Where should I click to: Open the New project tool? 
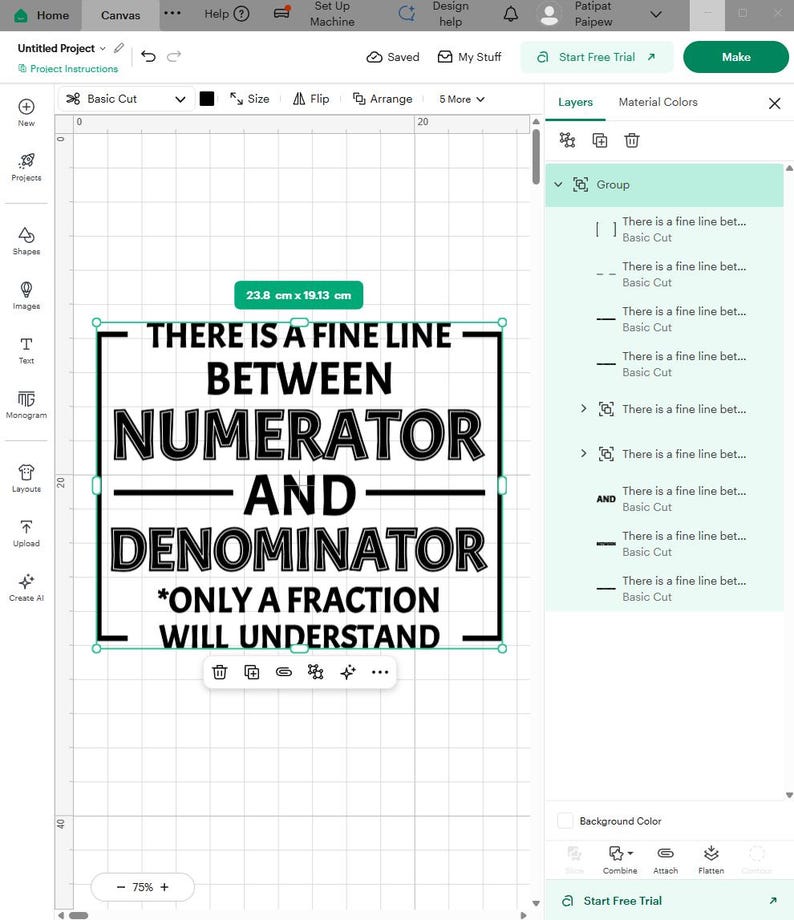pyautogui.click(x=26, y=113)
